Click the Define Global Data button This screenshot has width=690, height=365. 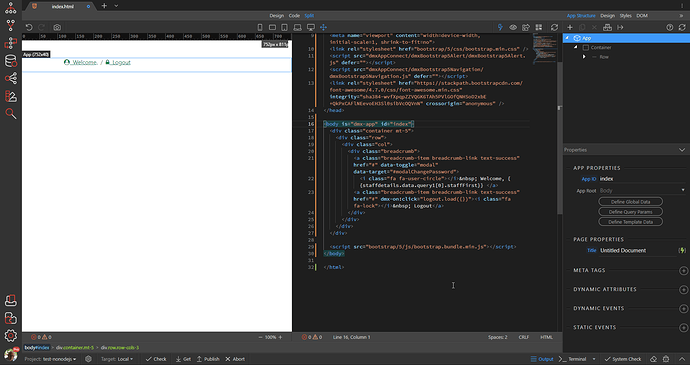click(x=630, y=202)
